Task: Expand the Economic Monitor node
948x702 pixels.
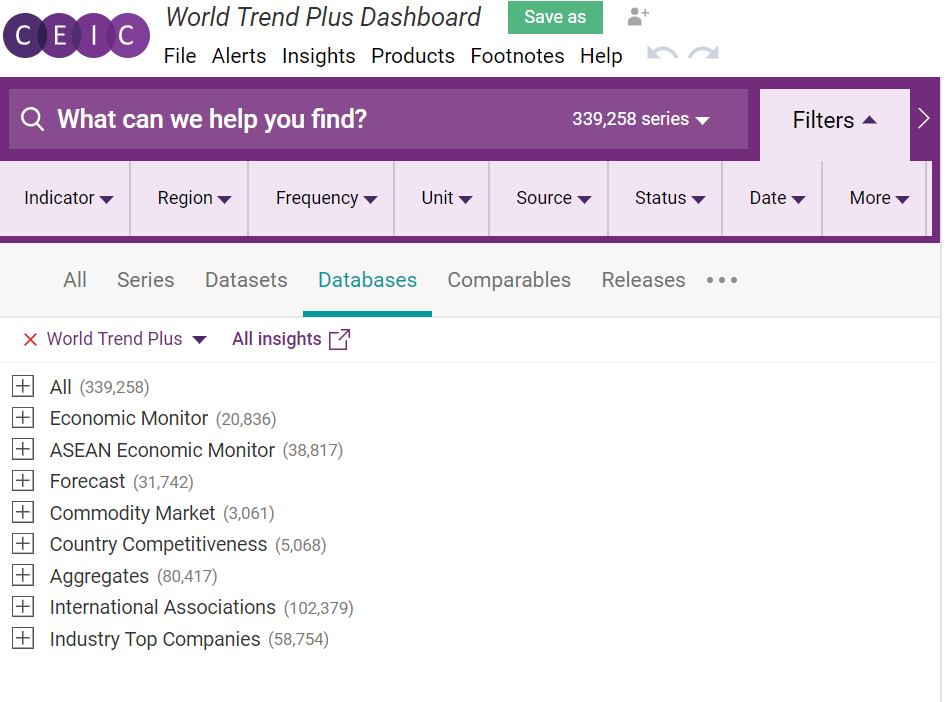Action: pos(23,418)
